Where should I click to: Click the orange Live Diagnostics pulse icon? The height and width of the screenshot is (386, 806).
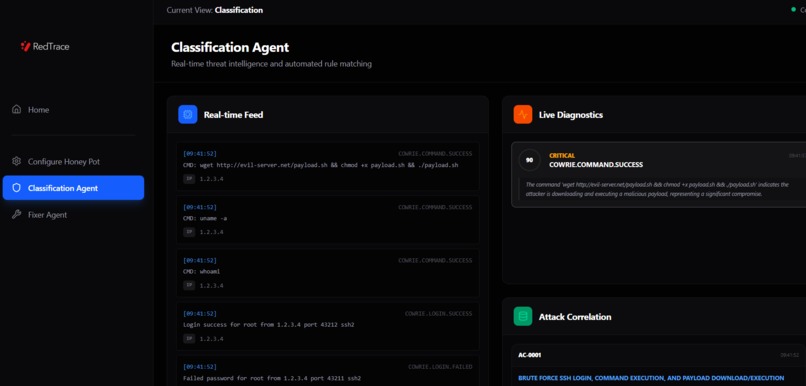[x=523, y=115]
